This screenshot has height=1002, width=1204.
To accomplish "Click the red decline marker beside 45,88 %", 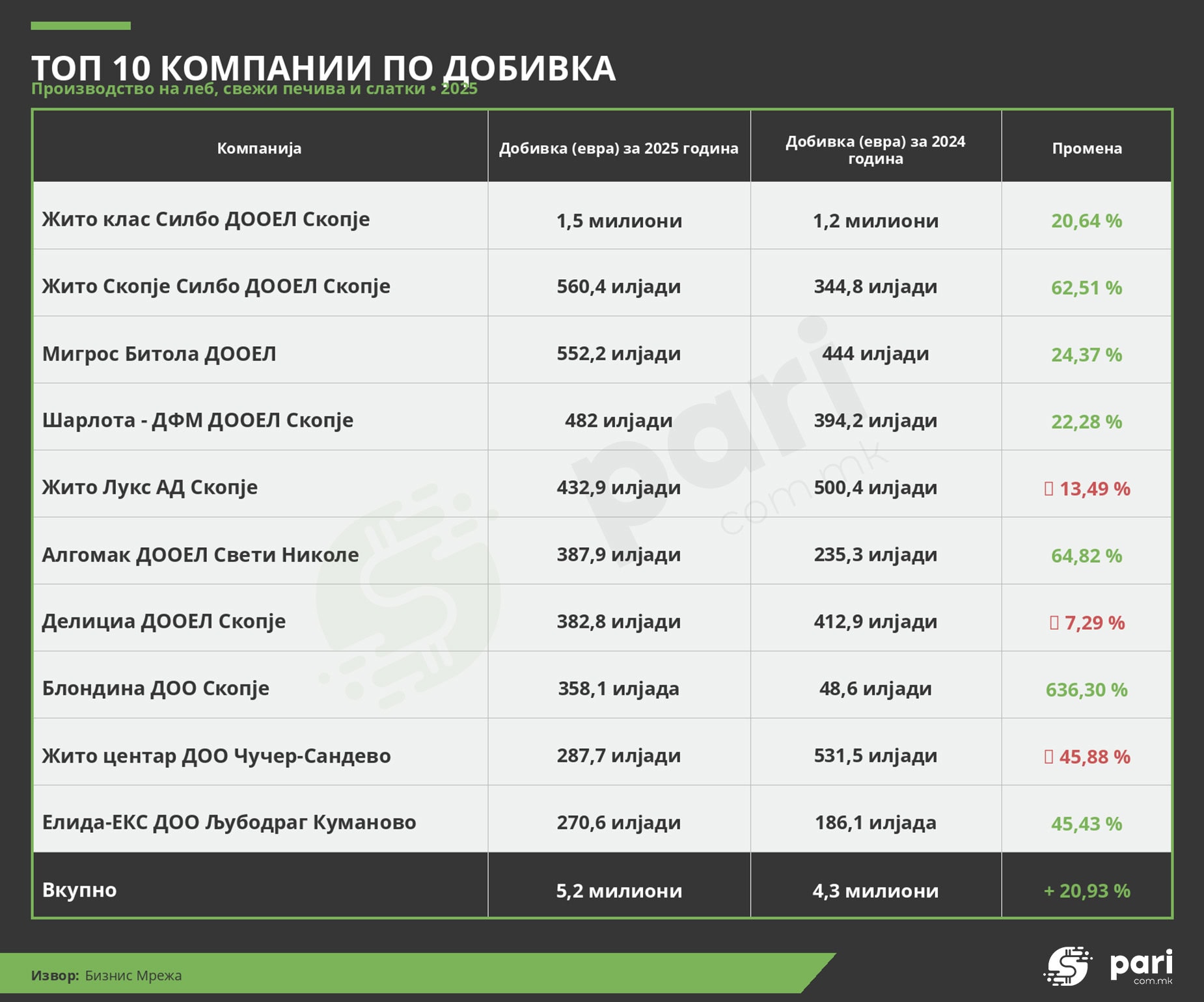I will 1048,757.
